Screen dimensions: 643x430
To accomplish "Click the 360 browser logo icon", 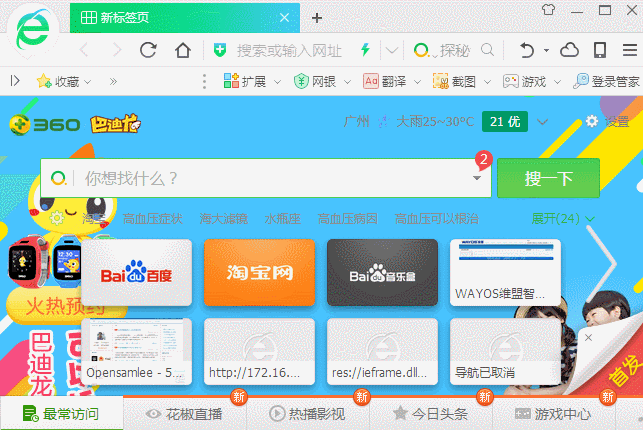I will click(33, 31).
